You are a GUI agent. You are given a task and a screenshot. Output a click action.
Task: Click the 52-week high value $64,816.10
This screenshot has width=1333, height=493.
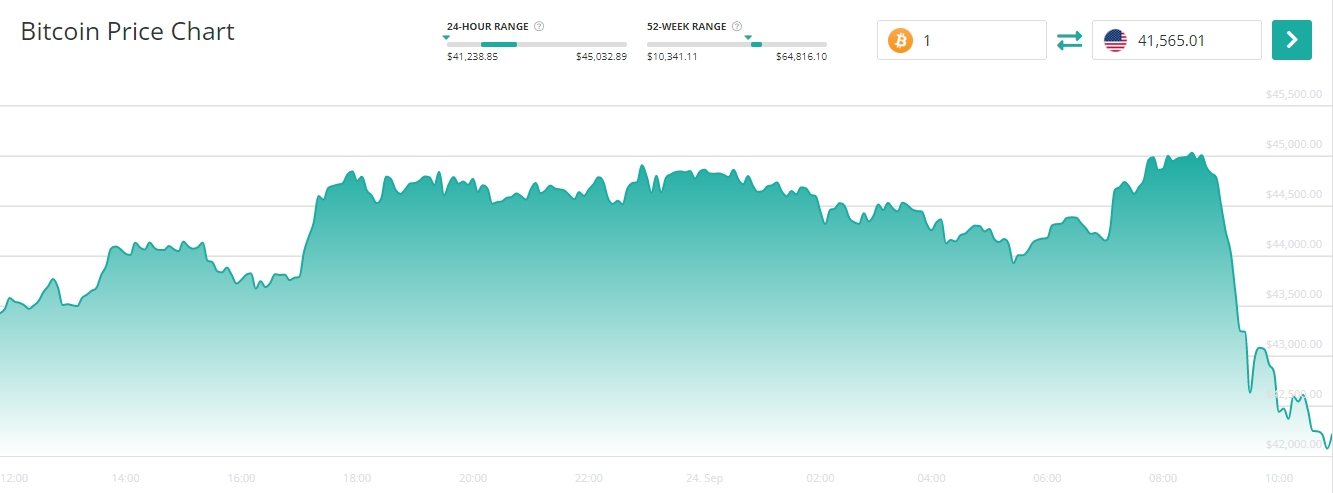(x=801, y=57)
